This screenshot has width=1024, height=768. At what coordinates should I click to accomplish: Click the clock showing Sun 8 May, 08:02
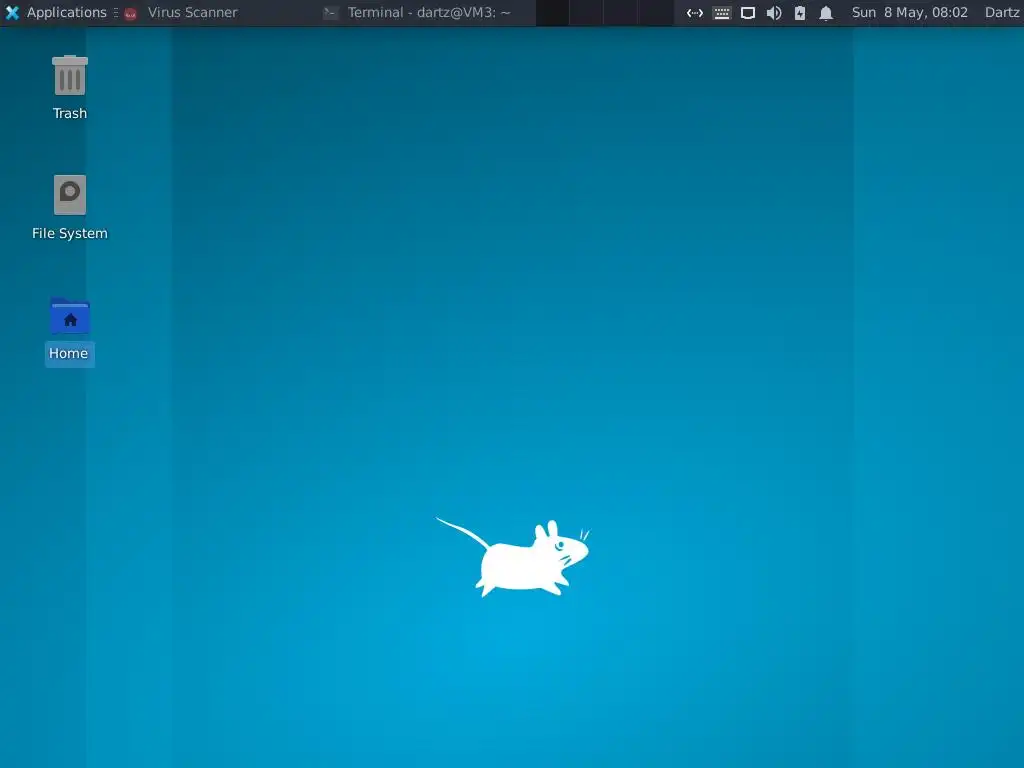point(910,12)
